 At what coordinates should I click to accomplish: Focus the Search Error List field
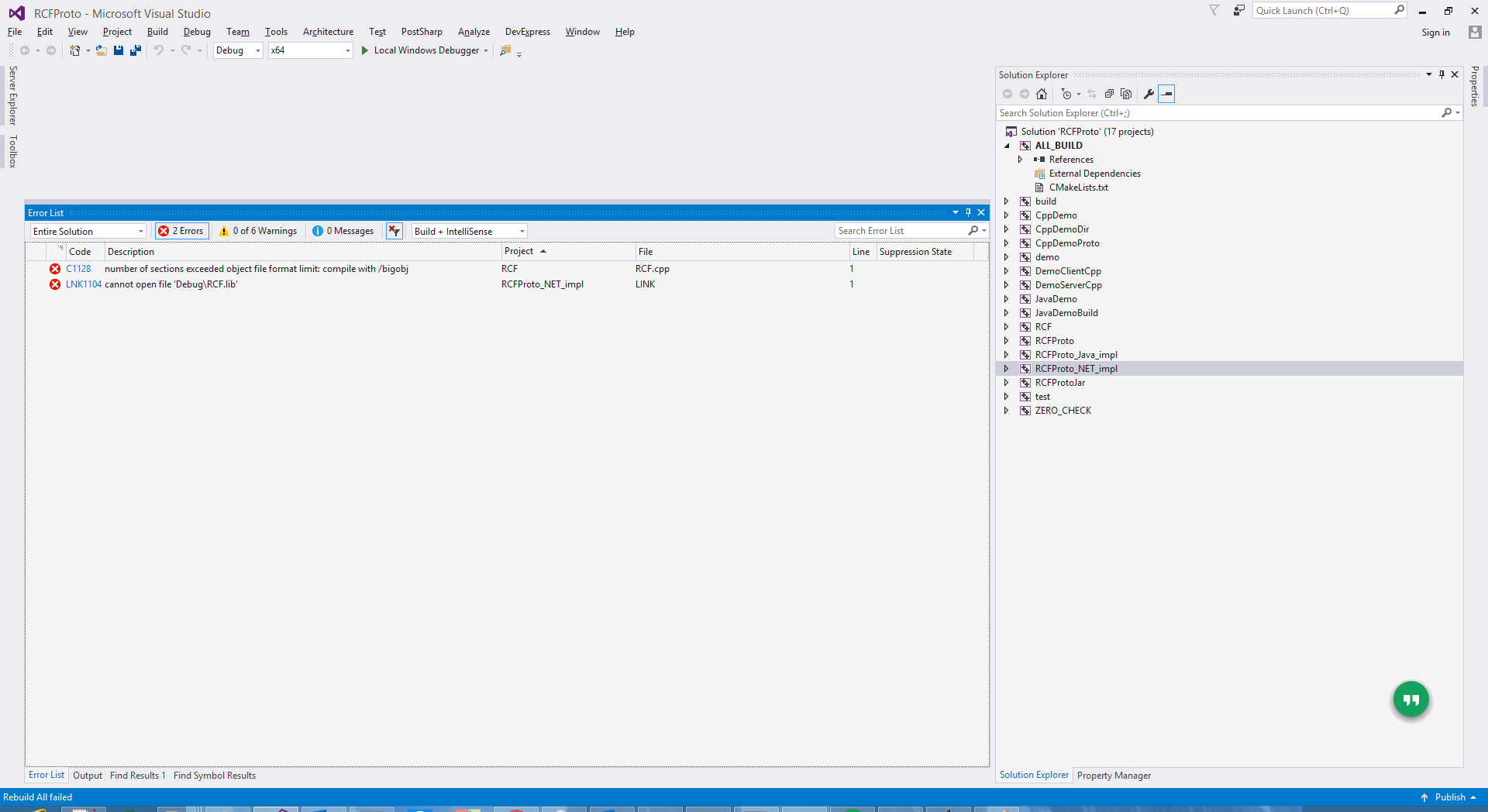(x=902, y=231)
